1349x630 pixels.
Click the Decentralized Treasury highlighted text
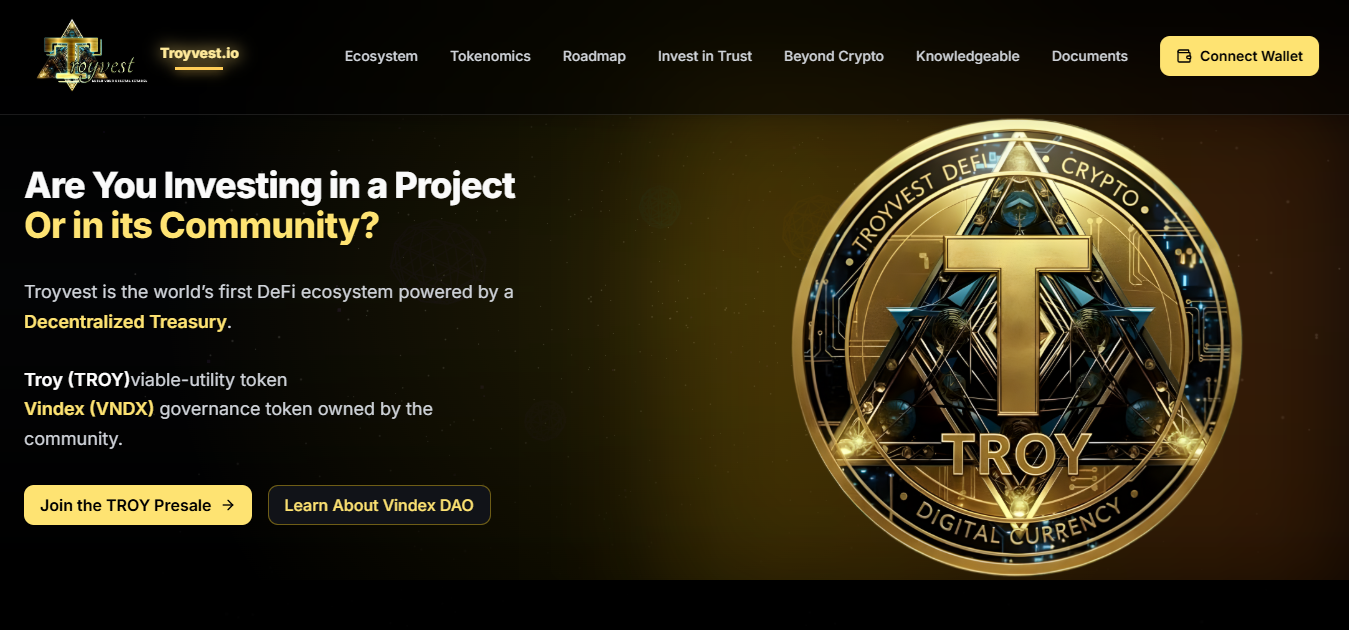coord(126,322)
